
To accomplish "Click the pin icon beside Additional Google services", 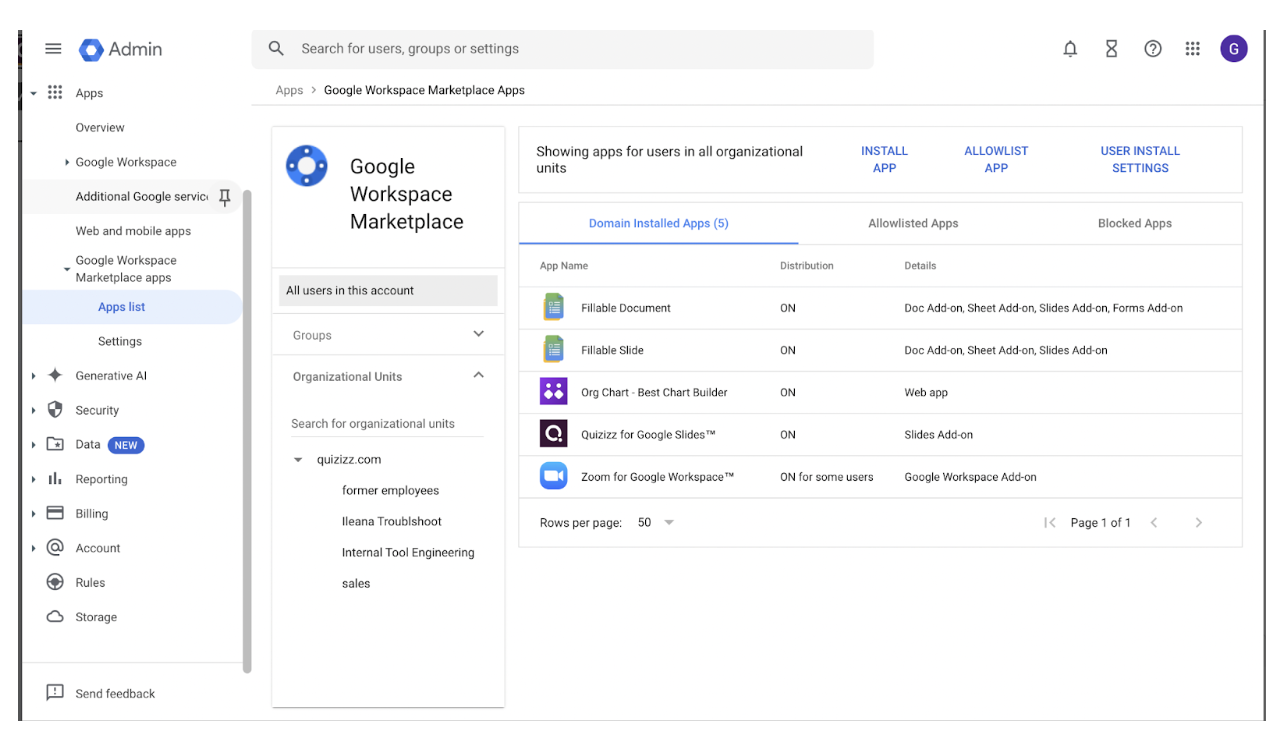I will click(x=224, y=197).
